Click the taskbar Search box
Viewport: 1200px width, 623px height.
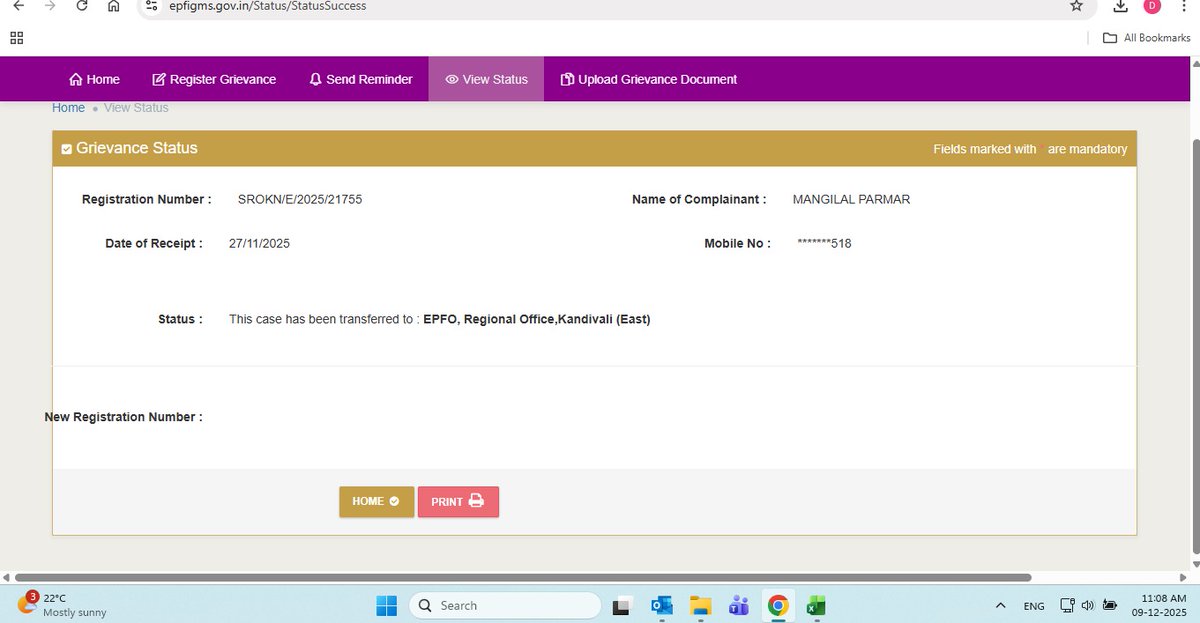(x=505, y=605)
